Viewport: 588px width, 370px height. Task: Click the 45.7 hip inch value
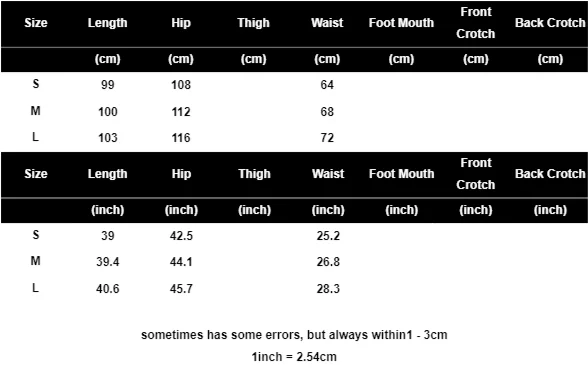click(x=181, y=289)
